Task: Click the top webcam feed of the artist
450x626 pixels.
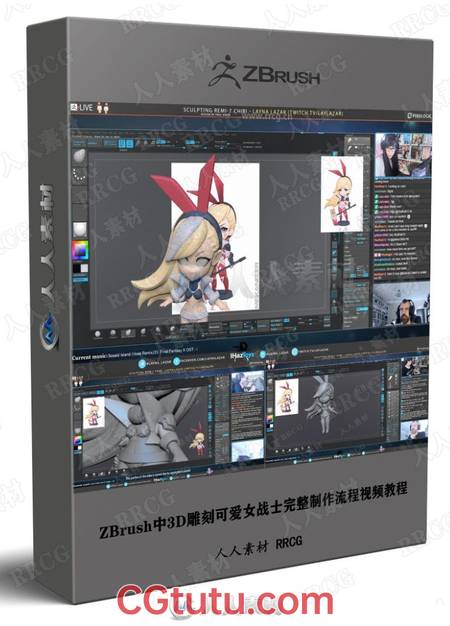Action: tap(402, 155)
